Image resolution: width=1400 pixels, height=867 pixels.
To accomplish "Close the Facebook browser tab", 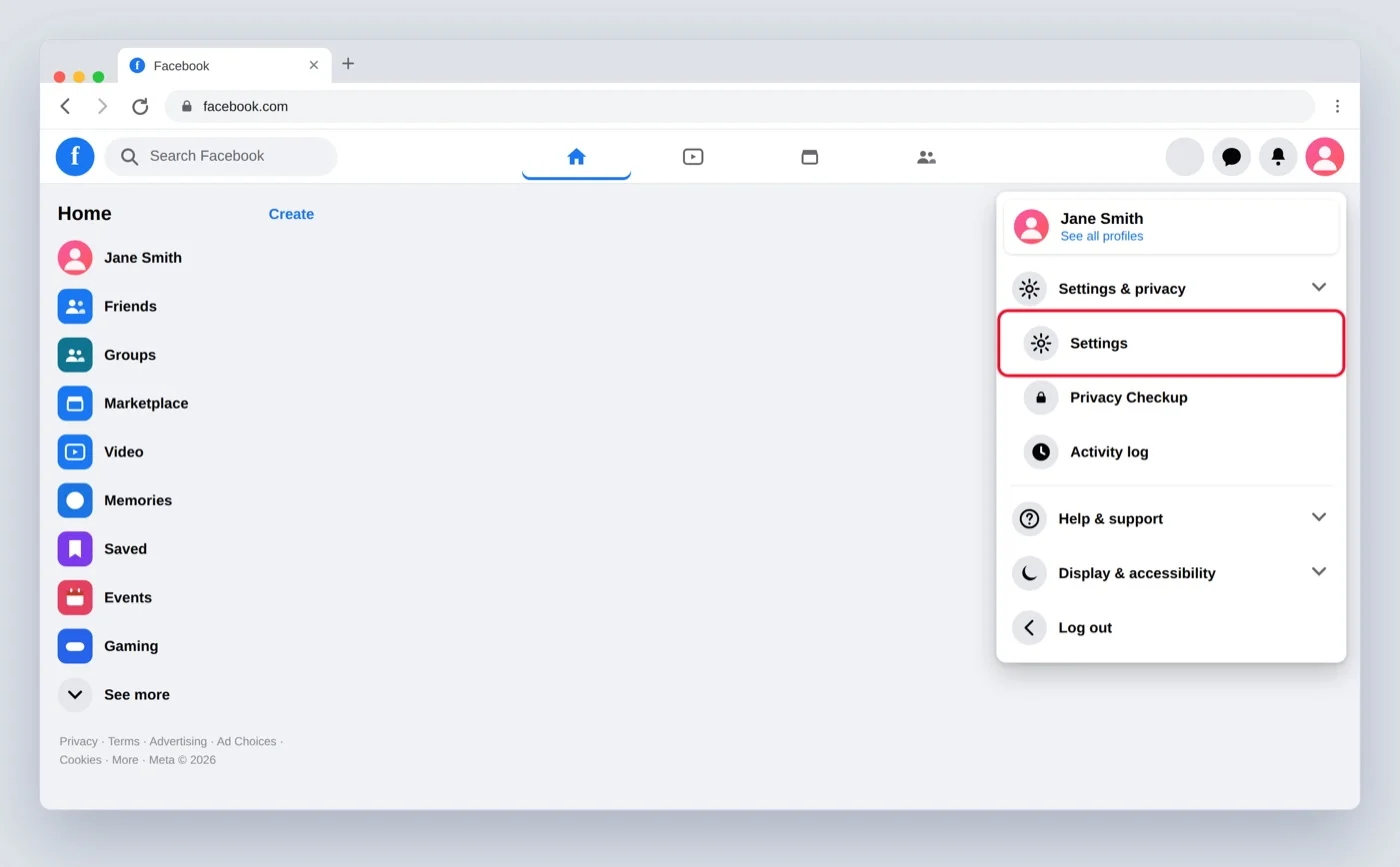I will coord(313,65).
